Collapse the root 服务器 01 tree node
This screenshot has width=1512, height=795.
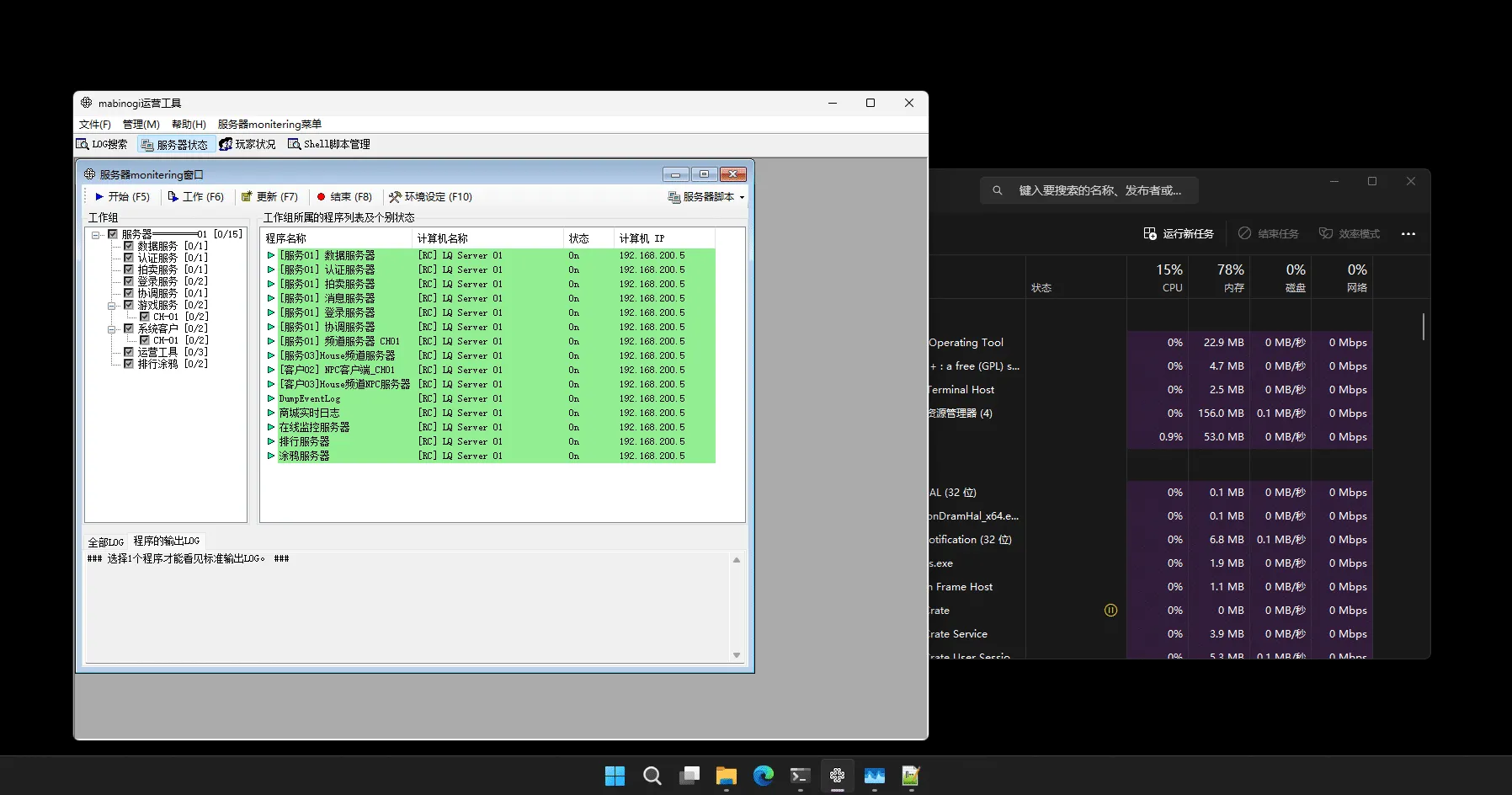click(x=96, y=235)
